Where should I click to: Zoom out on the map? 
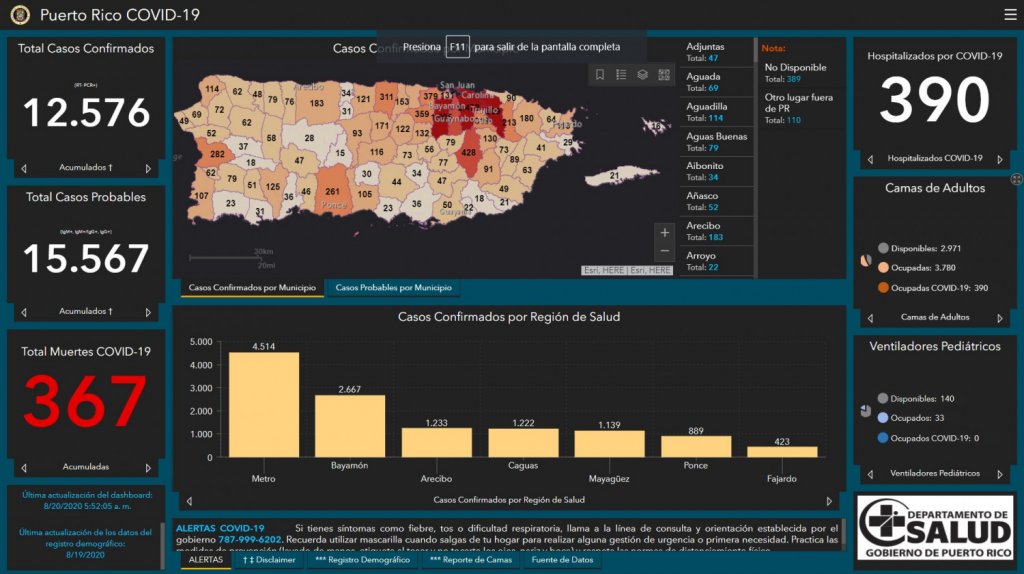pos(665,252)
